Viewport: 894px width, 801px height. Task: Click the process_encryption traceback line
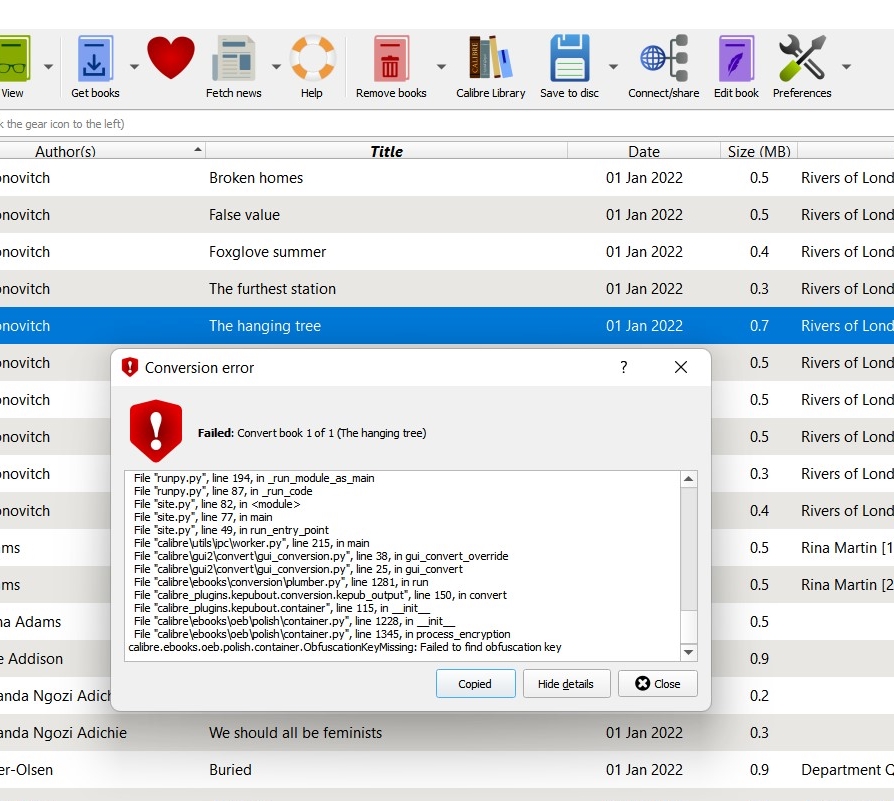pyautogui.click(x=322, y=634)
